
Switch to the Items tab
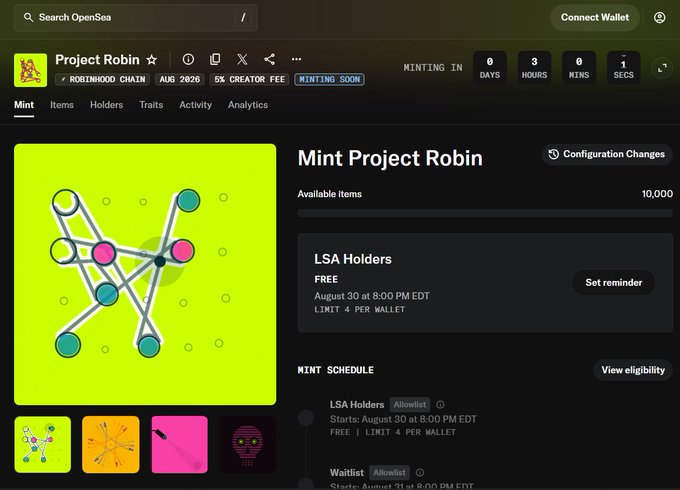(62, 105)
